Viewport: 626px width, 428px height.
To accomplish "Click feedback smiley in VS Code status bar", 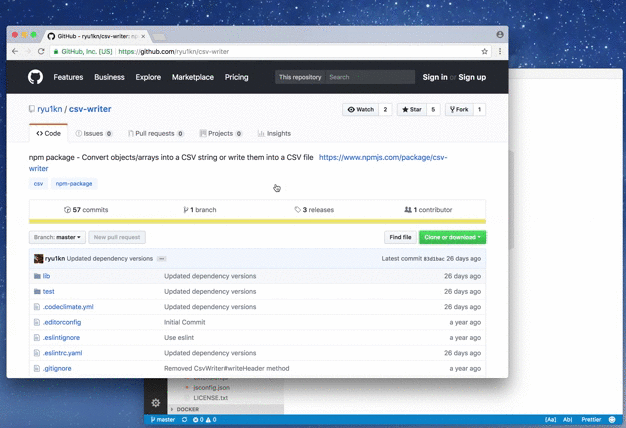I will (612, 420).
